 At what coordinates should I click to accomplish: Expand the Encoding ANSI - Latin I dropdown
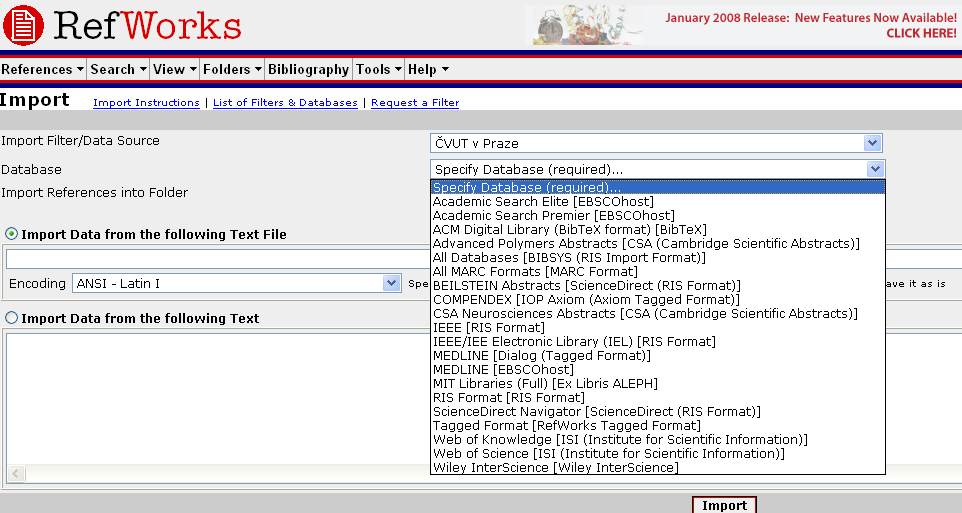391,283
